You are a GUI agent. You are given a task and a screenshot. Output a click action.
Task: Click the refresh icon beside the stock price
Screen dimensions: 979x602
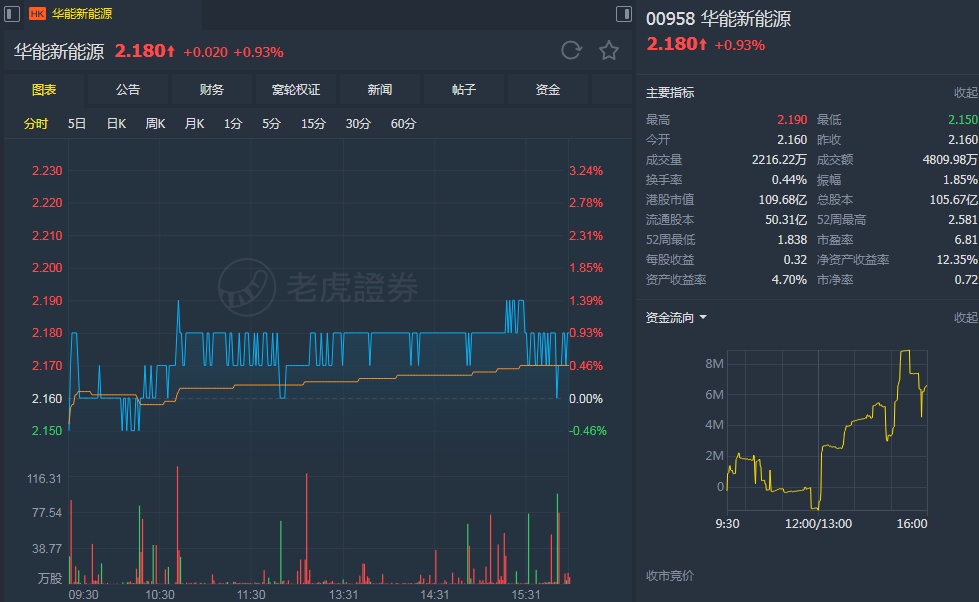[571, 51]
